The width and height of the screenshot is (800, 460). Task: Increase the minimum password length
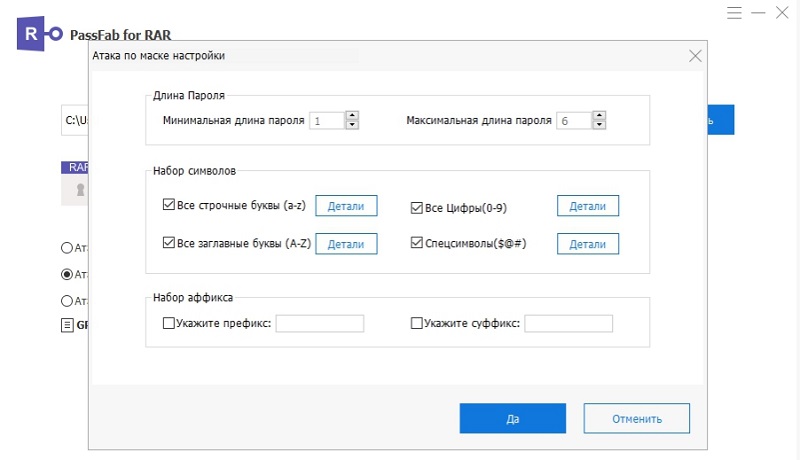coord(352,115)
